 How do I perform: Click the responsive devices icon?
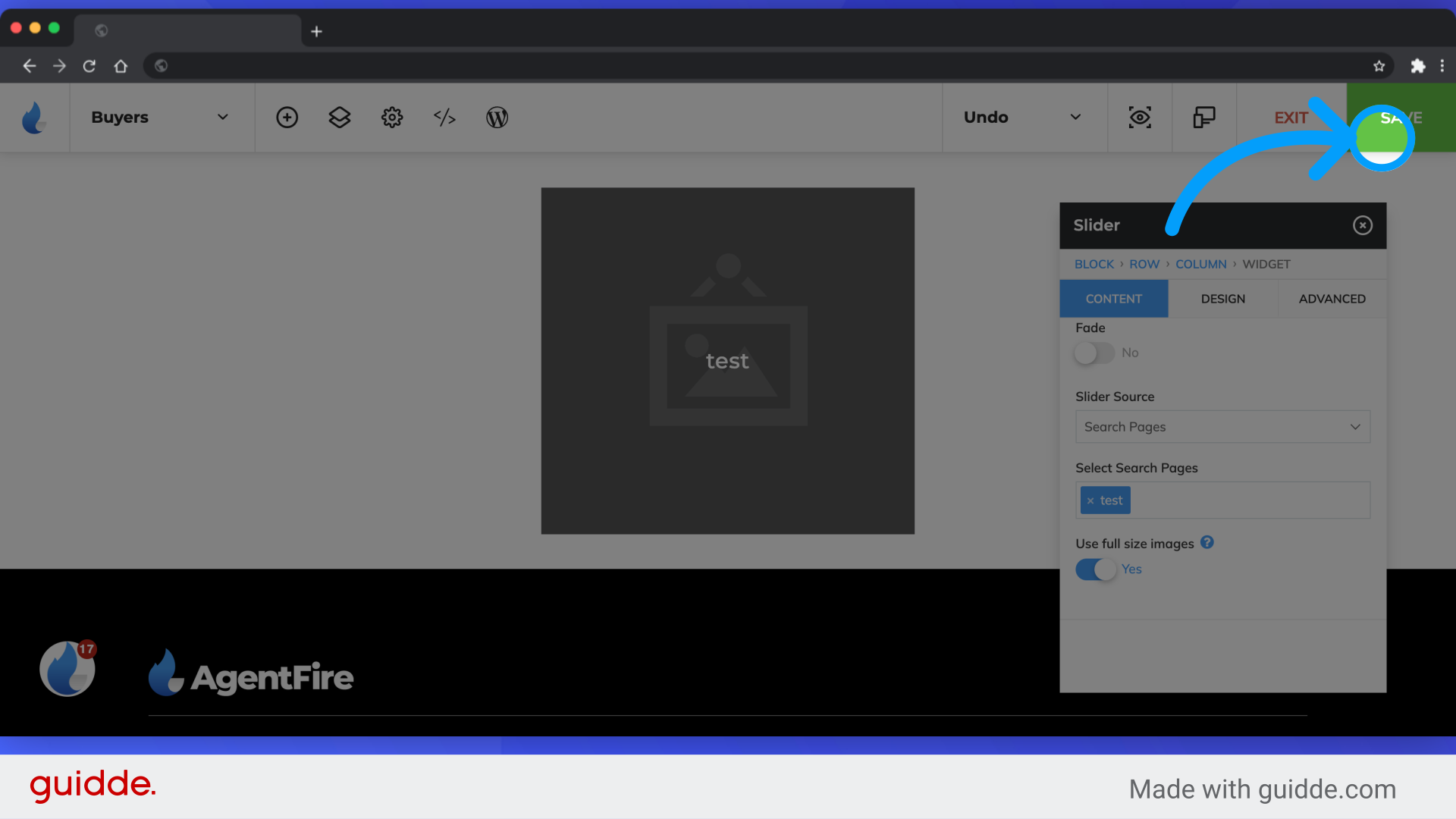[1204, 118]
